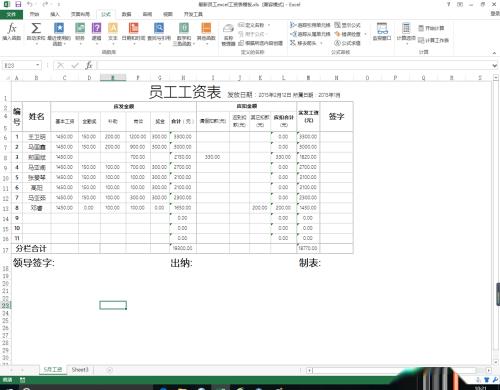Switch to the Sheet3 worksheet tab
Viewport: 500px width, 390px height.
tap(80, 370)
